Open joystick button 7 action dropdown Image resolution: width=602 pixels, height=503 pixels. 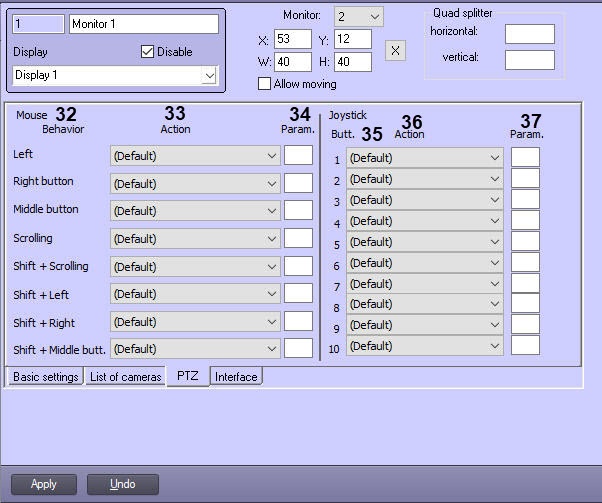click(425, 284)
